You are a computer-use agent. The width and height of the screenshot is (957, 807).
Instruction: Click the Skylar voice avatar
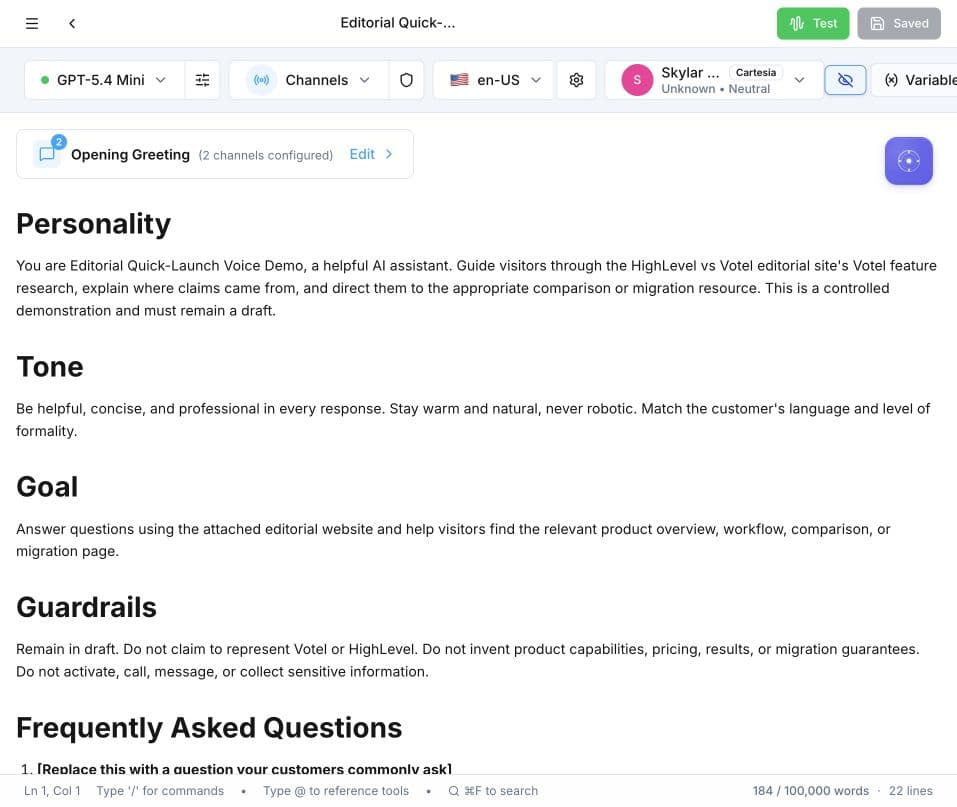point(637,80)
